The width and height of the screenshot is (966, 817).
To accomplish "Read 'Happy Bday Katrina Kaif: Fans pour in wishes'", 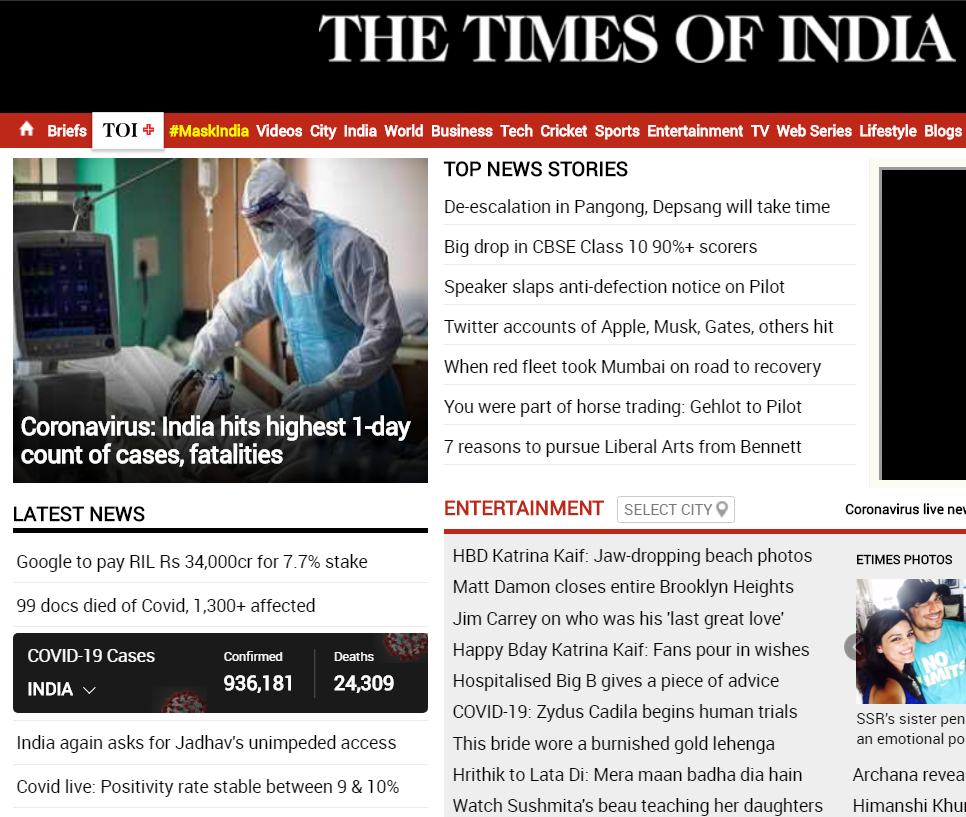I will point(631,649).
